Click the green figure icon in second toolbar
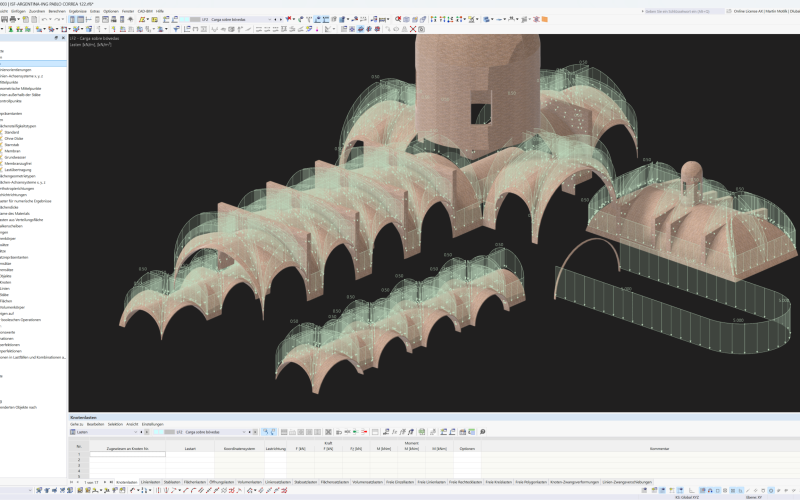 [x=10, y=29]
